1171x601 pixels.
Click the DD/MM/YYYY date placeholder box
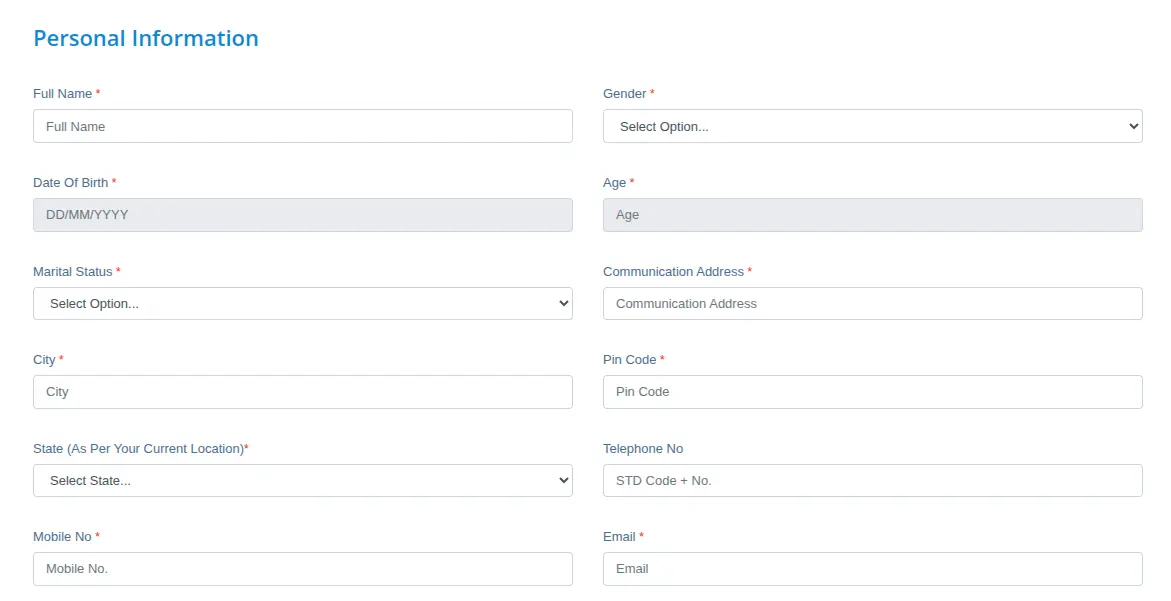302,214
